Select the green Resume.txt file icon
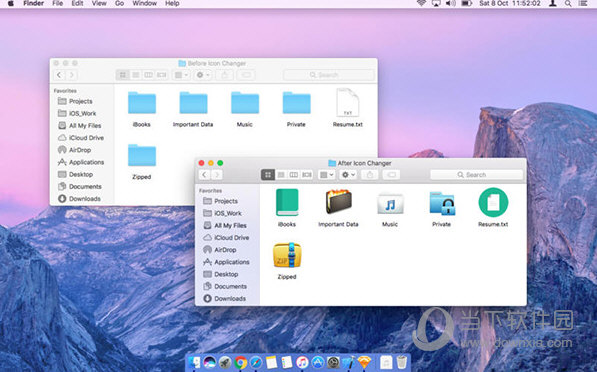 click(493, 203)
